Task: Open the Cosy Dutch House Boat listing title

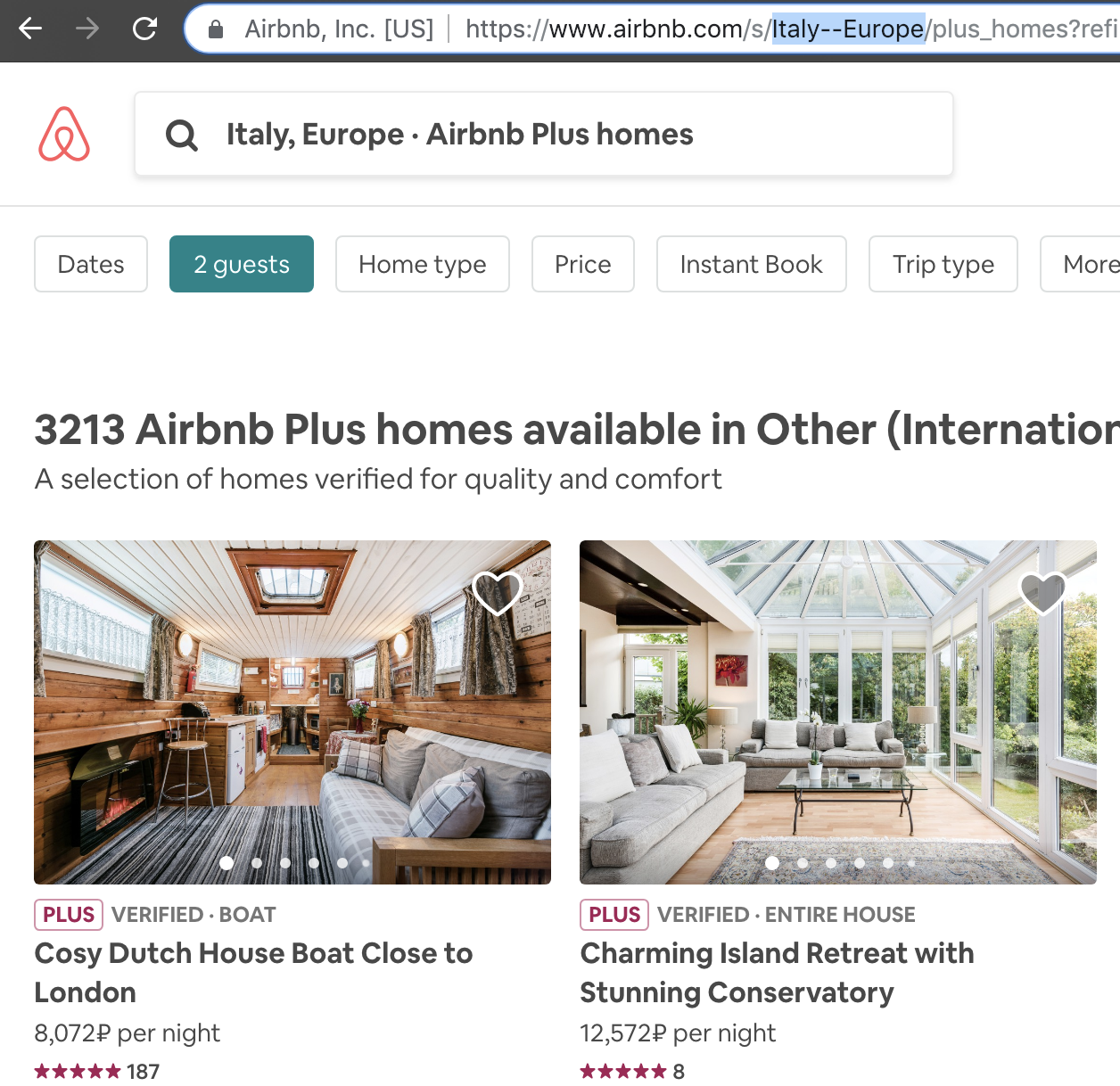Action: [x=253, y=973]
